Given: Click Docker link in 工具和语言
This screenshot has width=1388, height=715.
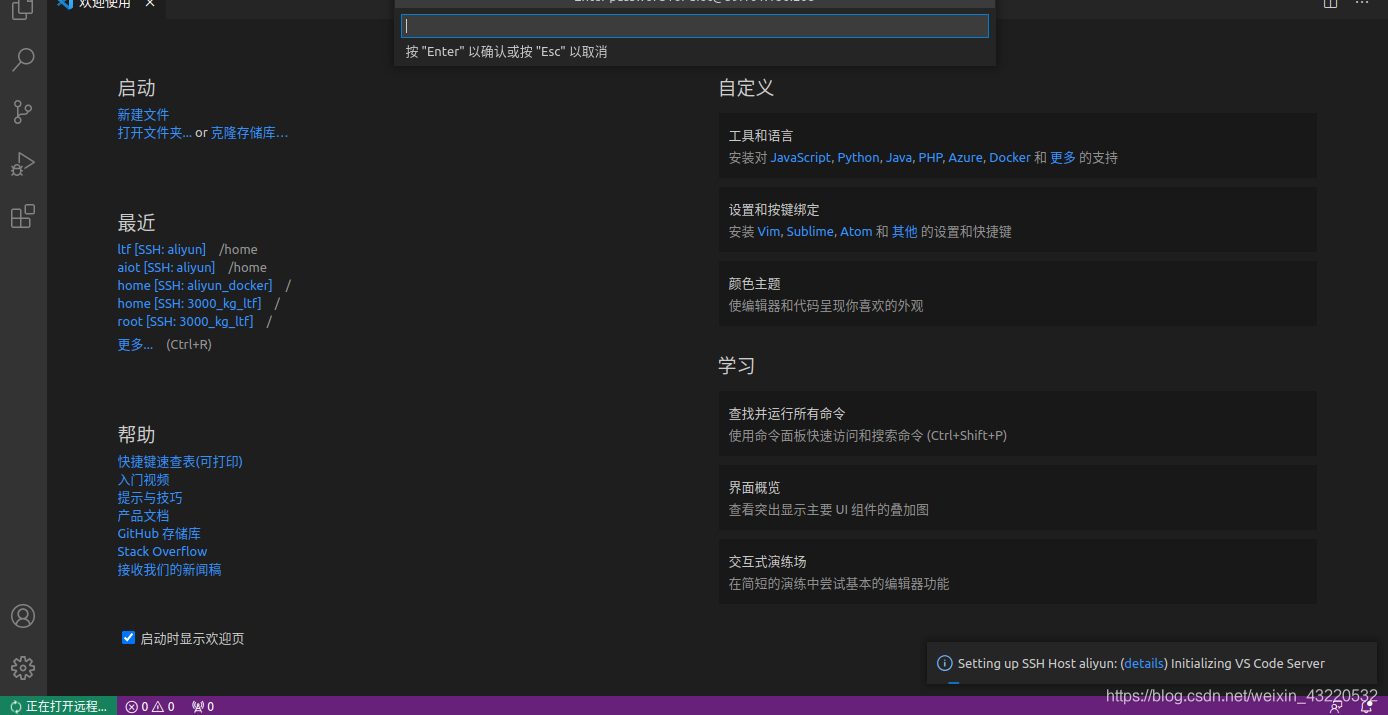Looking at the screenshot, I should coord(1009,158).
